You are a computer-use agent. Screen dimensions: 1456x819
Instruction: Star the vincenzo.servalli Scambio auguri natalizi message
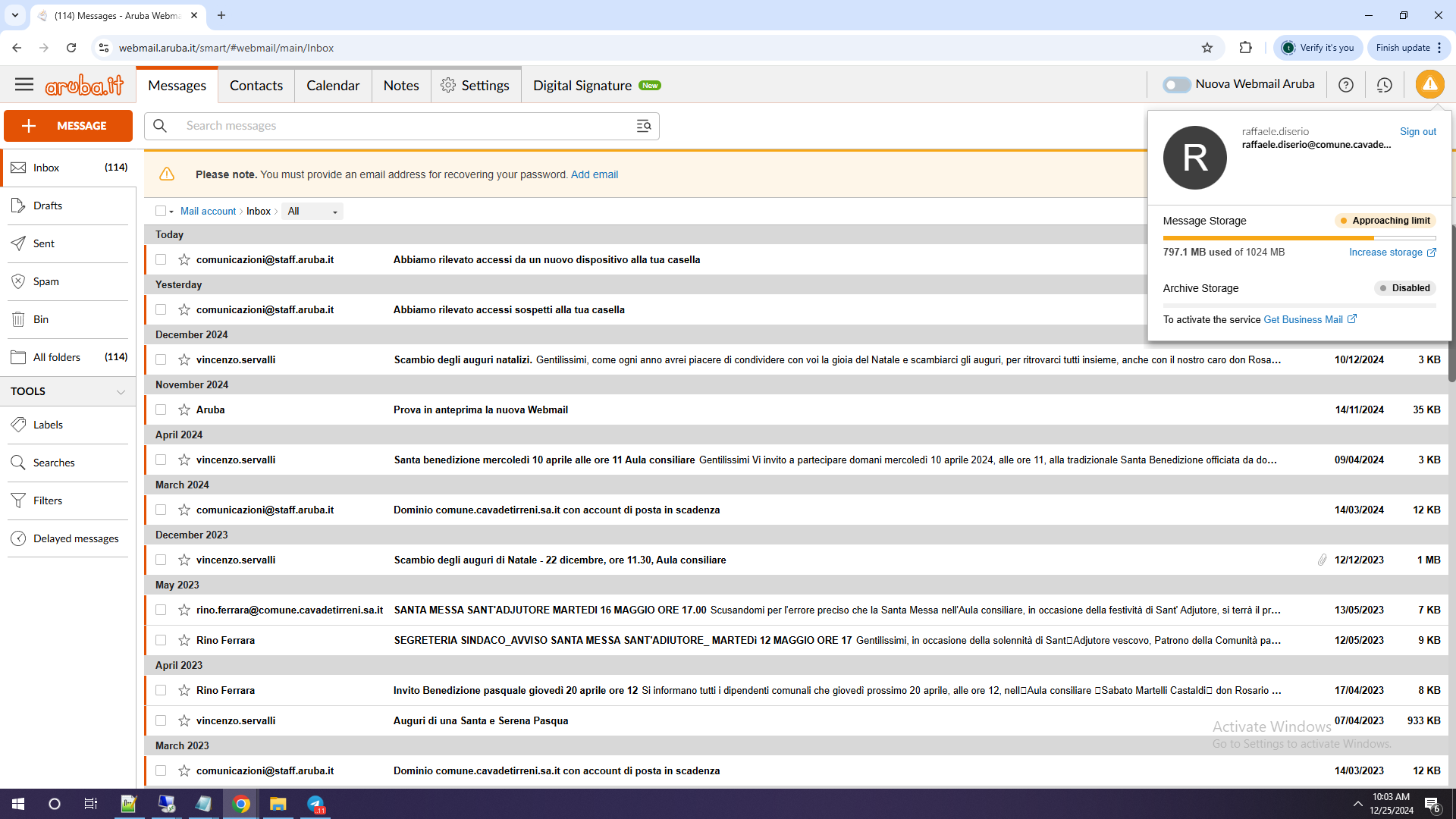click(184, 359)
